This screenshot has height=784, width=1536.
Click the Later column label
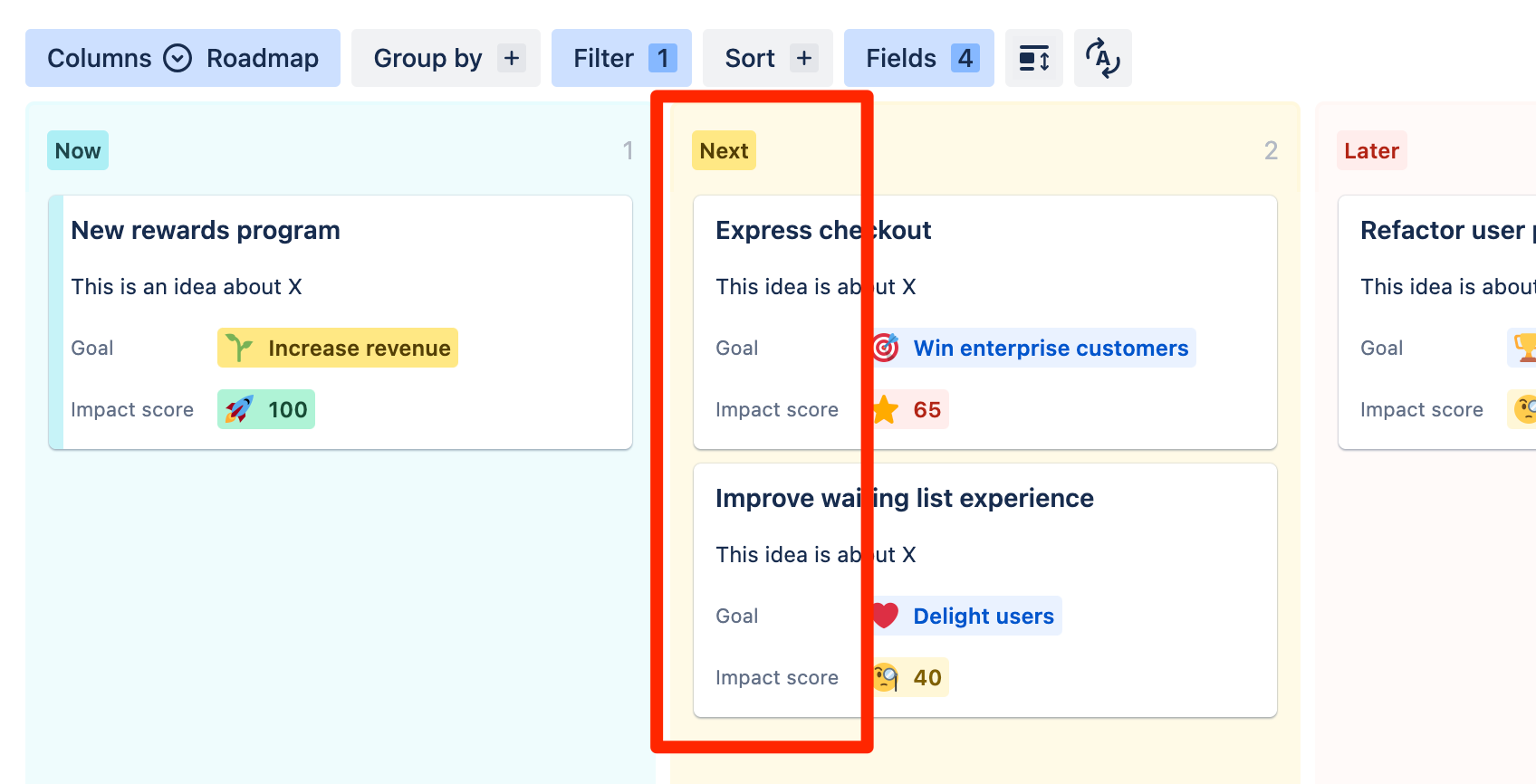pos(1372,150)
